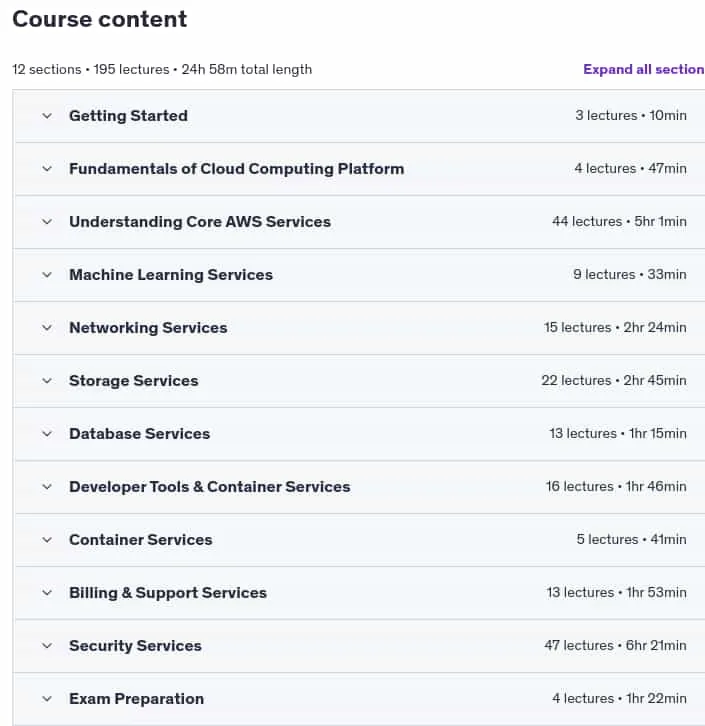
Task: Click chevron beside Understanding Core AWS Services
Action: [47, 222]
